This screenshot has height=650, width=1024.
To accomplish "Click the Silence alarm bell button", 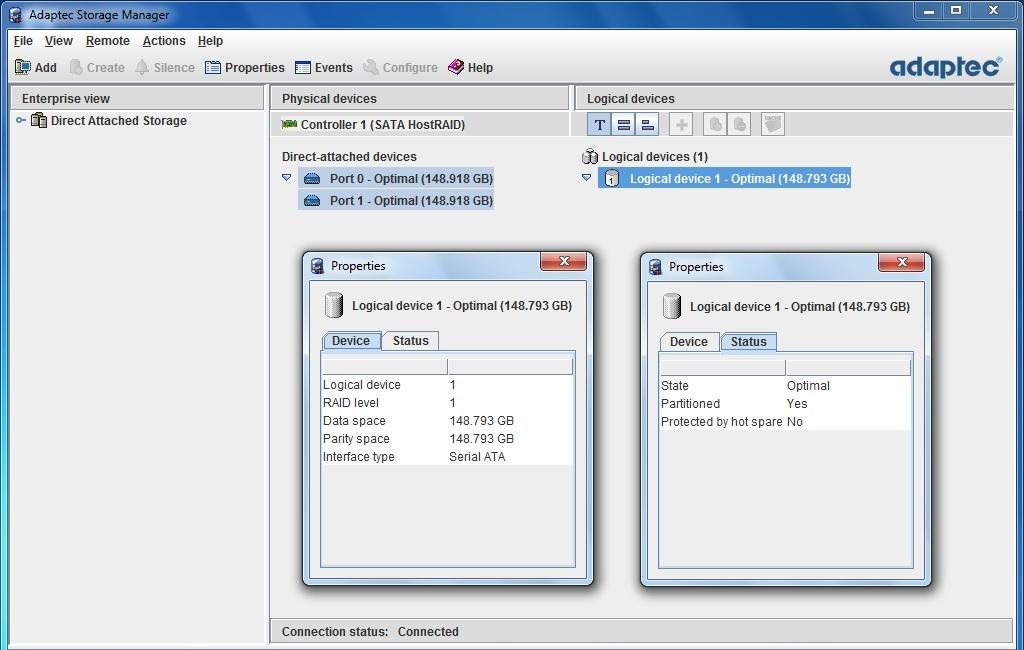I will point(165,67).
